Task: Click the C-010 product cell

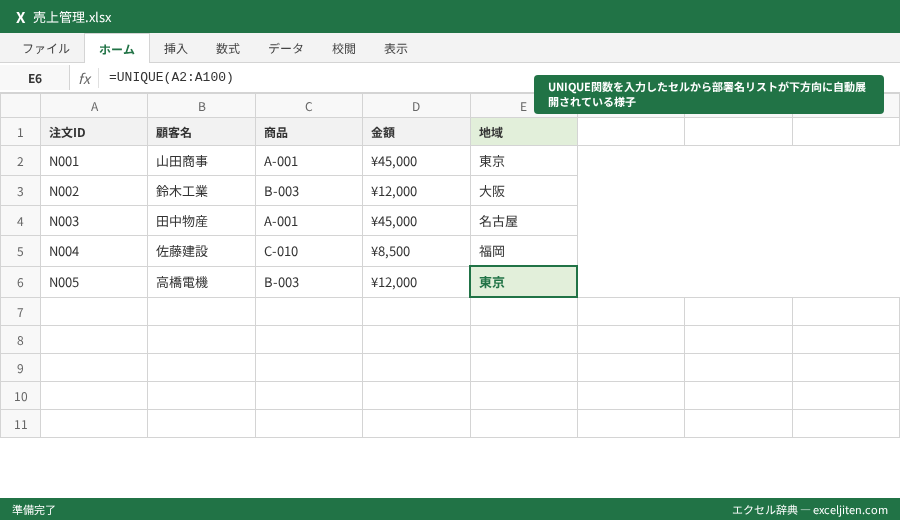Action: [x=309, y=251]
